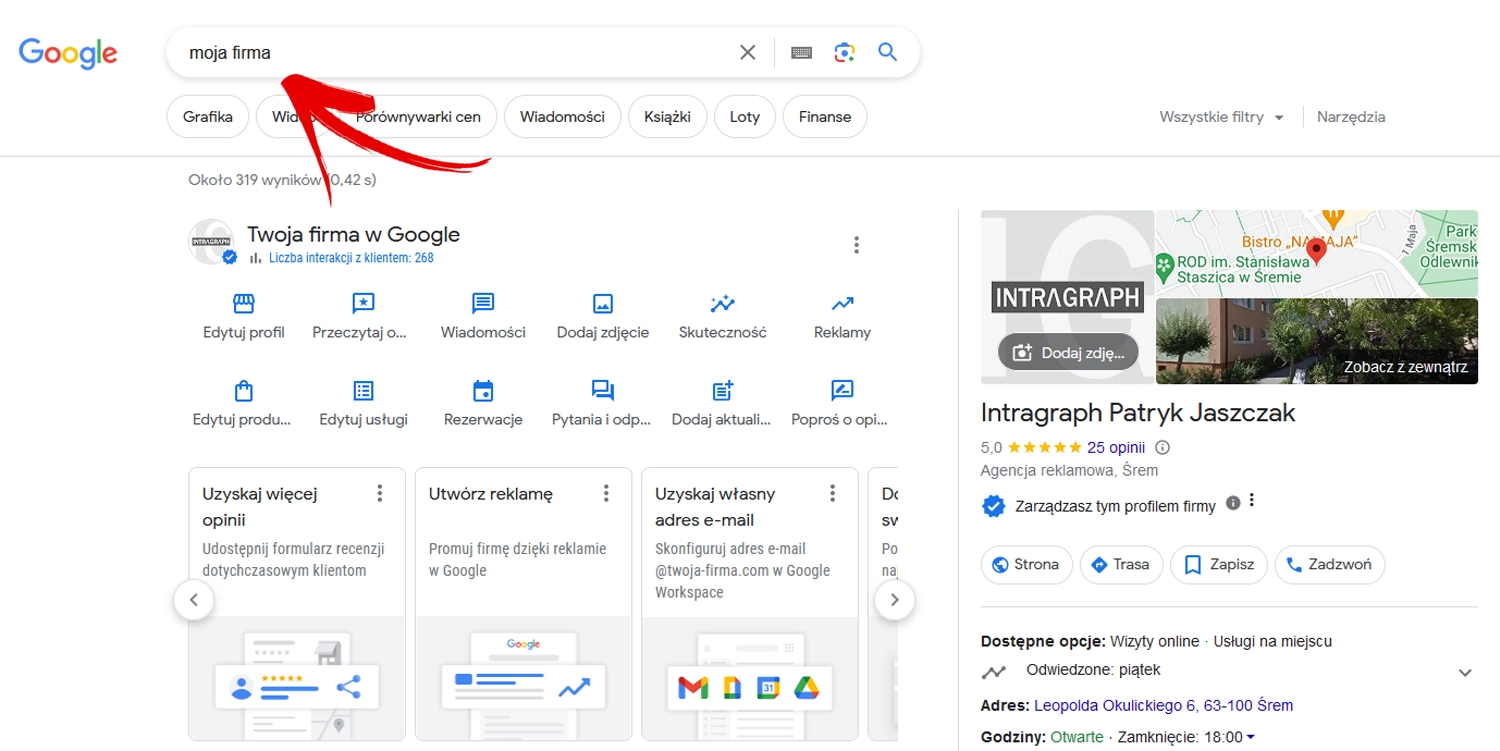The height and width of the screenshot is (751, 1500).
Task: Switch to the Wiadomości search filter chip
Action: (x=562, y=117)
